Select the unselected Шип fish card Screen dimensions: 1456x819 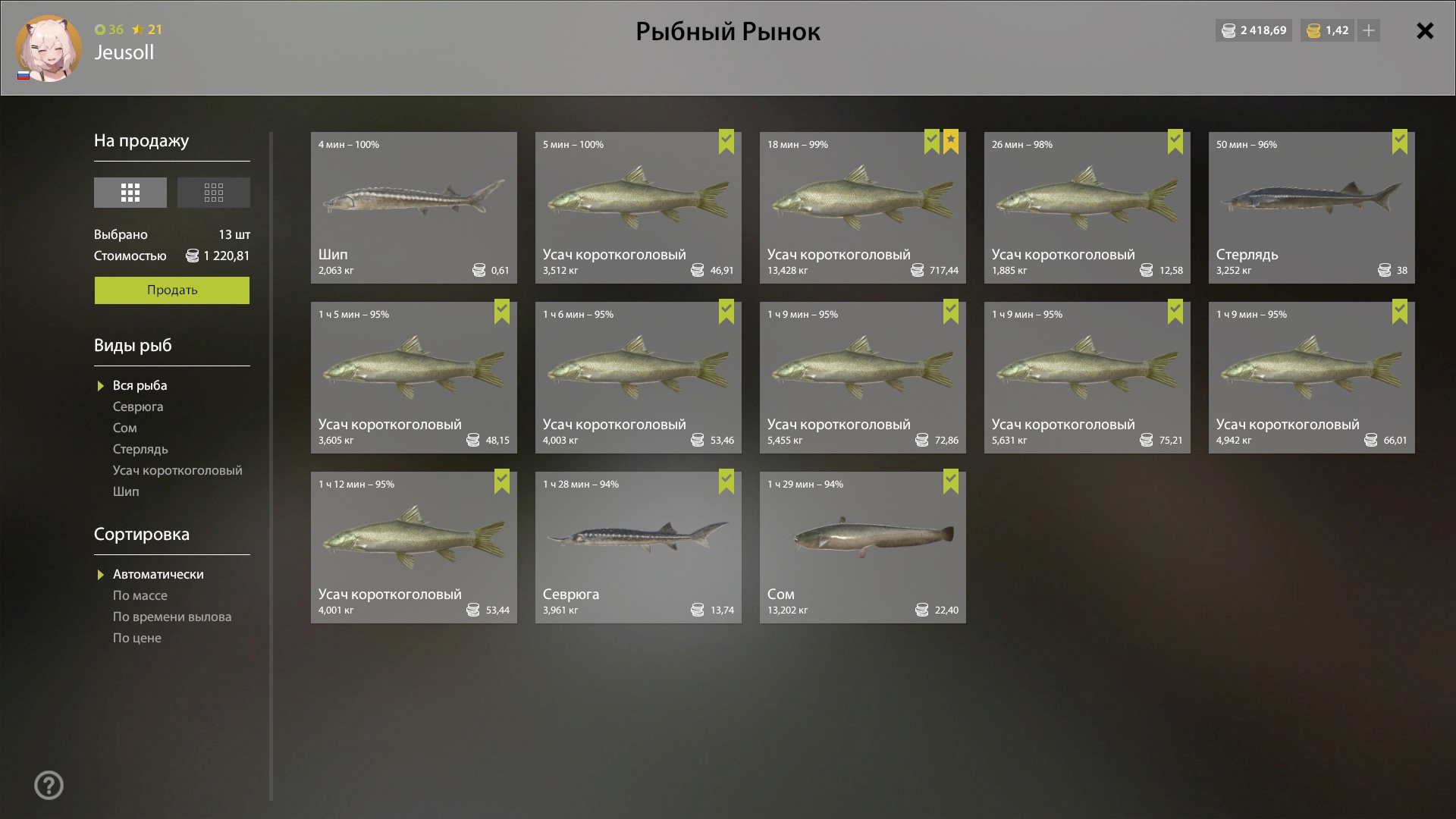click(414, 208)
